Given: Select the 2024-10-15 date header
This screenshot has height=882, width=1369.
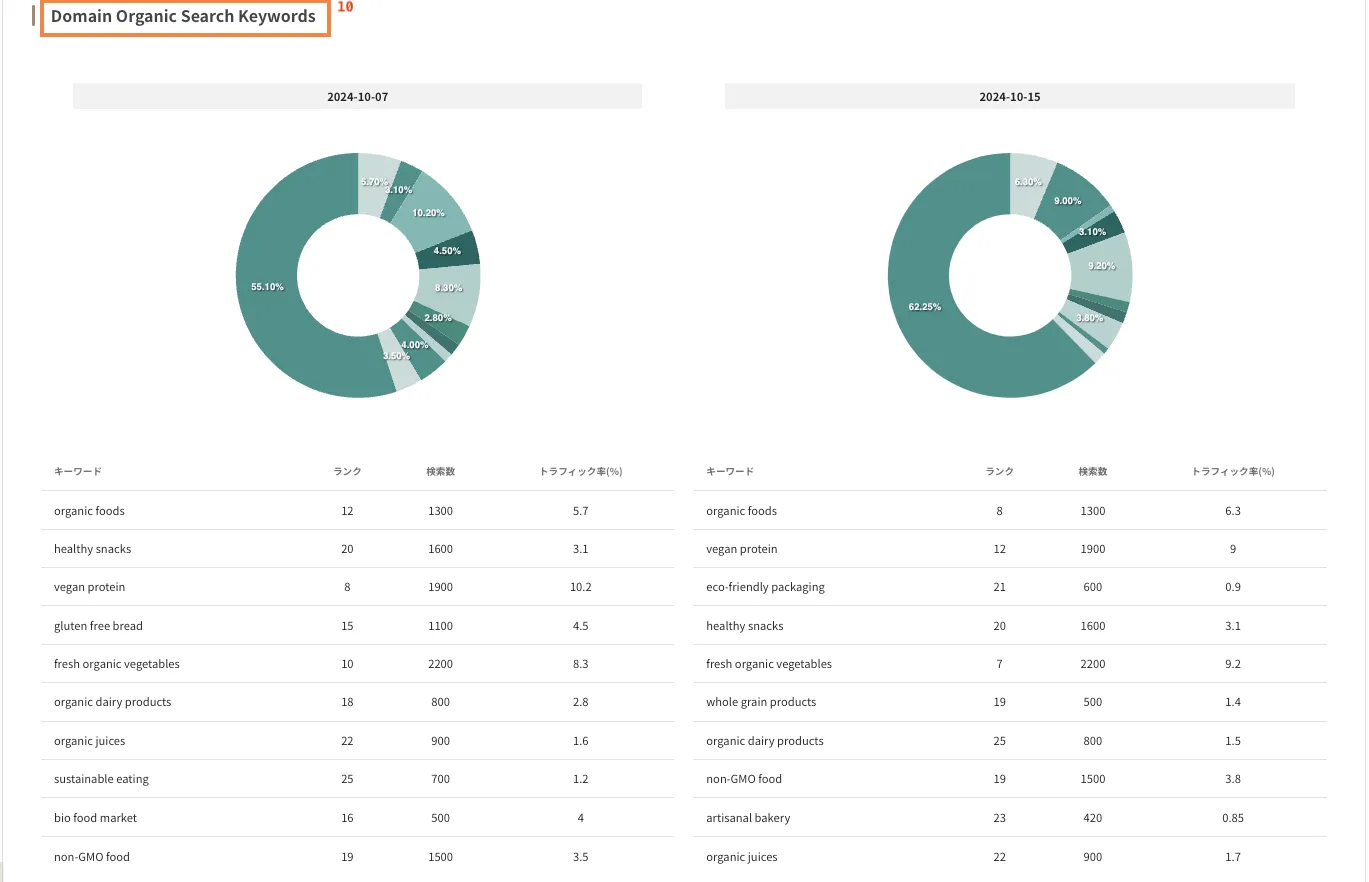Looking at the screenshot, I should point(1009,97).
